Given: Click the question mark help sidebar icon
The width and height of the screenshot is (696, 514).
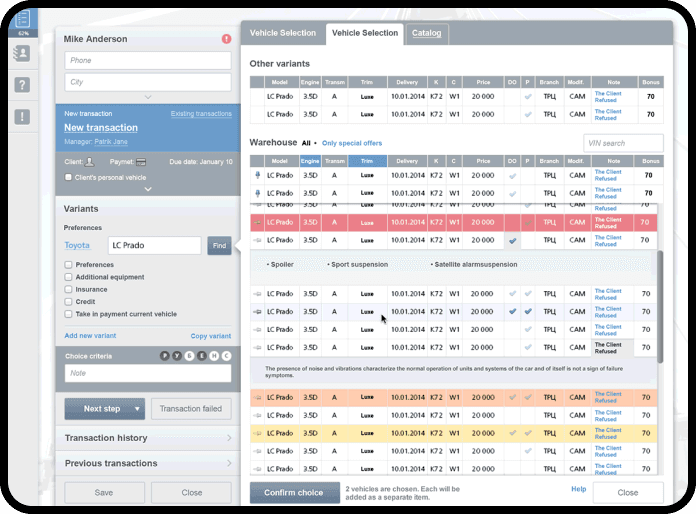Looking at the screenshot, I should point(22,84).
